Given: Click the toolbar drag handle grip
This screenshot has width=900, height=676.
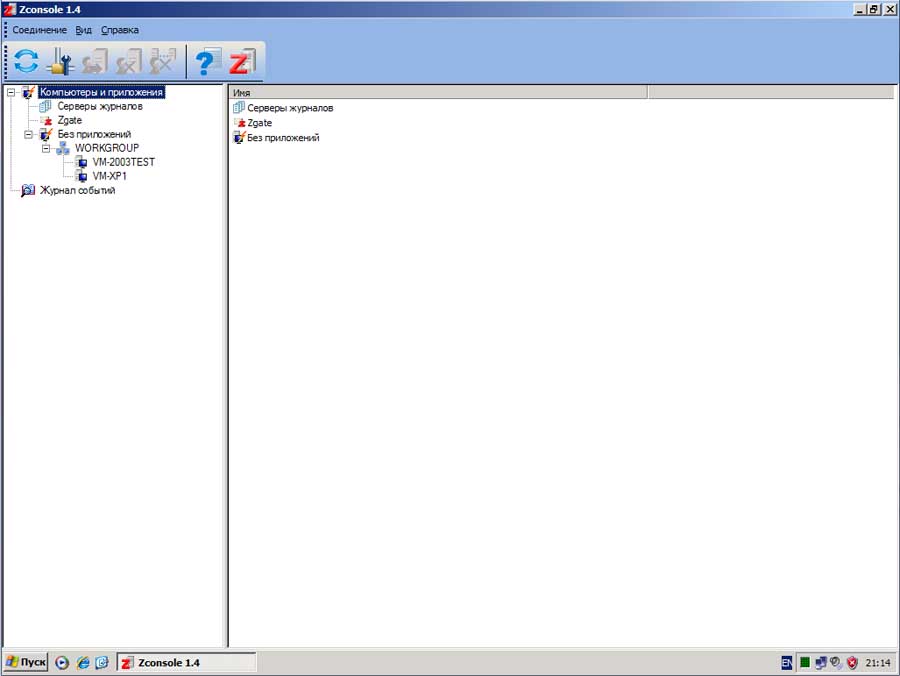Looking at the screenshot, I should [x=7, y=61].
